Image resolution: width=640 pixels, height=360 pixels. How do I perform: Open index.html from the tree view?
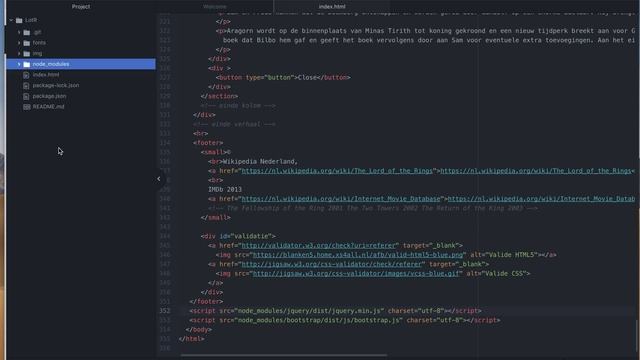[x=46, y=75]
